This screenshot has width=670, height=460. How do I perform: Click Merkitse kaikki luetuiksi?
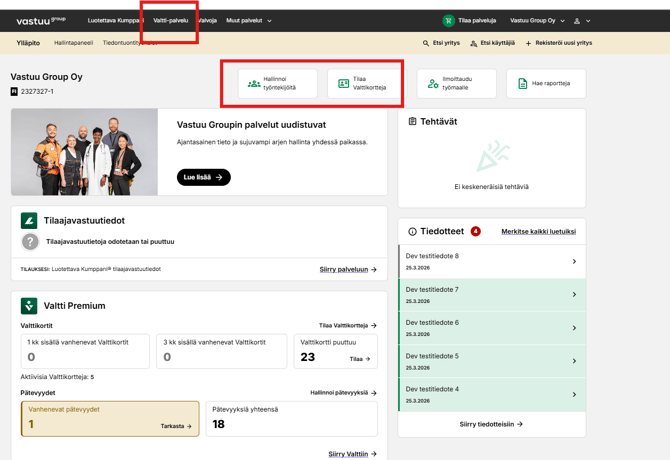point(538,231)
